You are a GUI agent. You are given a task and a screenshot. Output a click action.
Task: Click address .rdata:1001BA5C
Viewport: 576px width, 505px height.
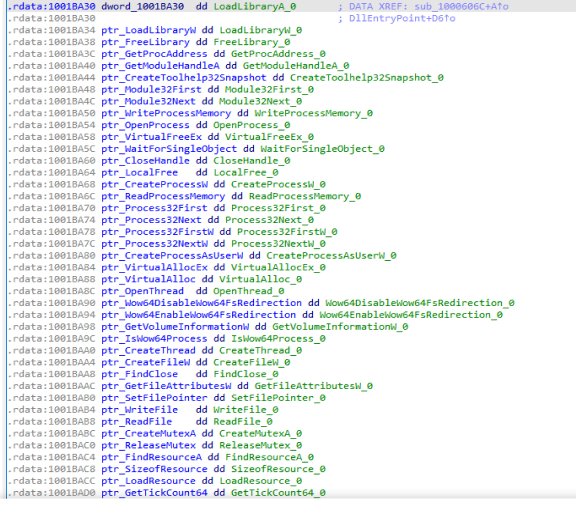tap(51, 149)
